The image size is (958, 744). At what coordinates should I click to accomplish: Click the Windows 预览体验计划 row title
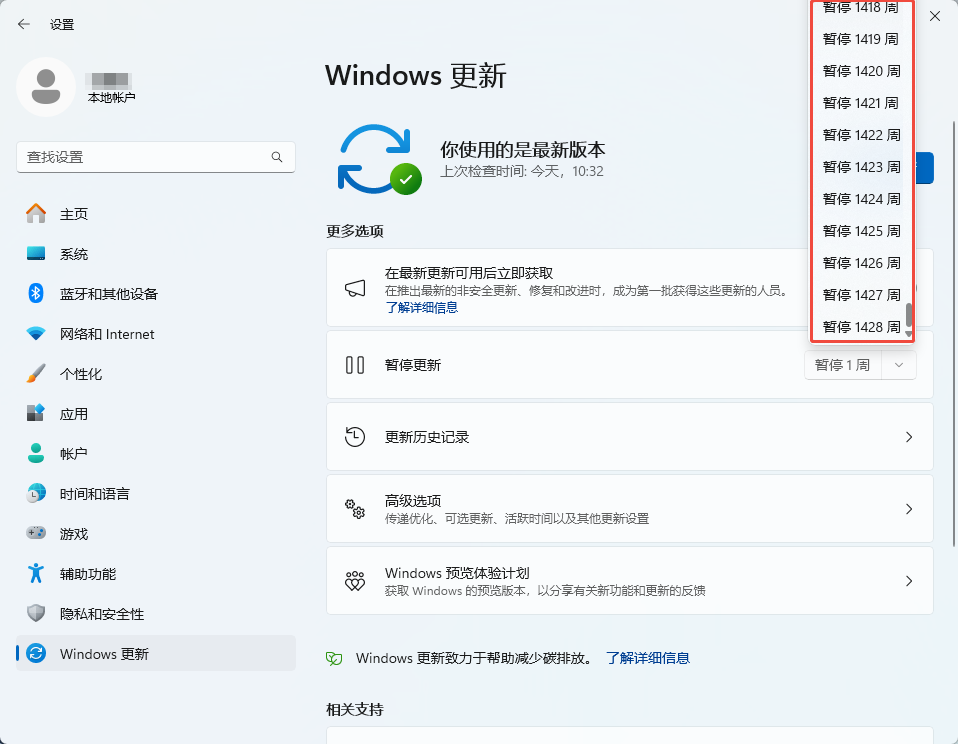coord(457,573)
